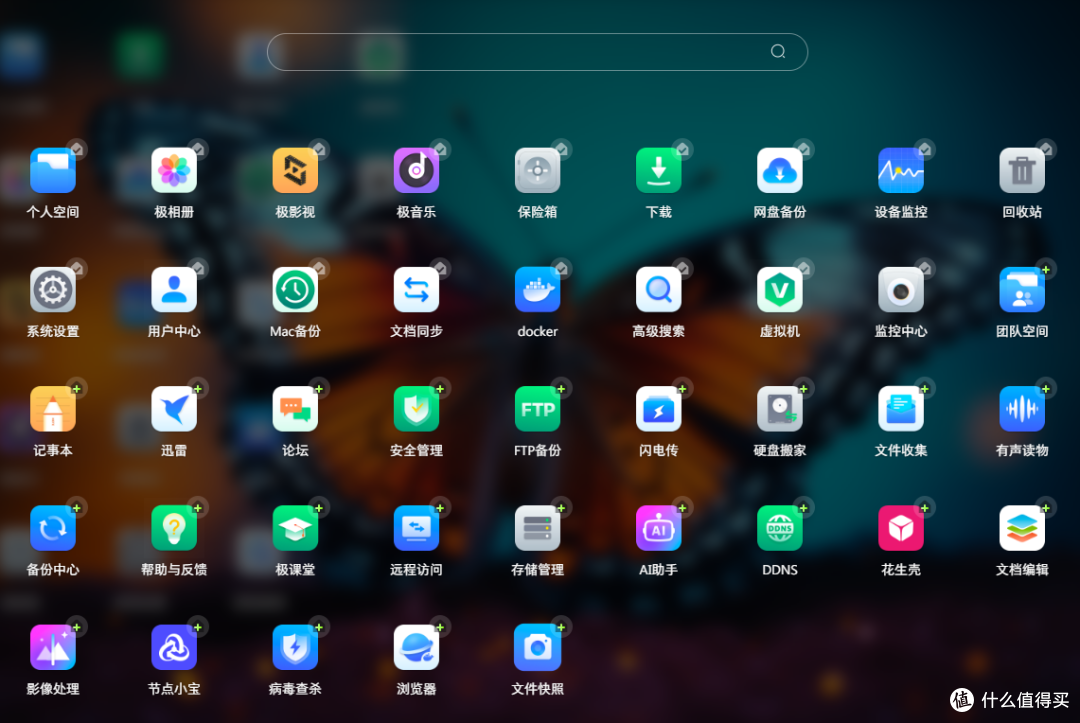Screen dimensions: 1080x723
Task: Launch the 节点小宝 app
Action: coord(174,648)
